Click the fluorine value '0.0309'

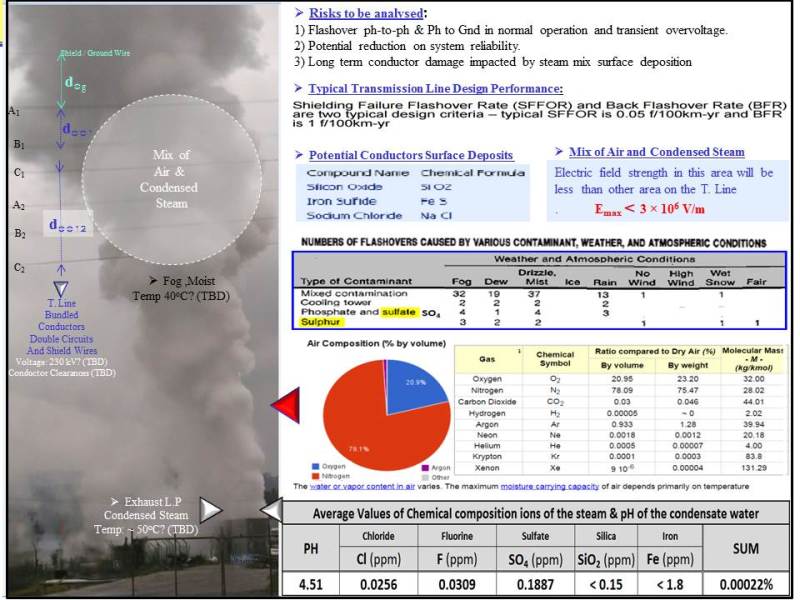point(457,584)
